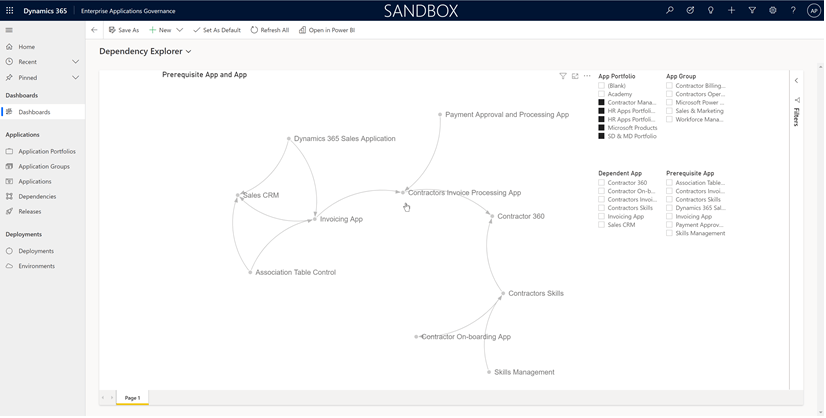The image size is (826, 418).
Task: Expand the Recent section chevron
Action: (x=75, y=62)
